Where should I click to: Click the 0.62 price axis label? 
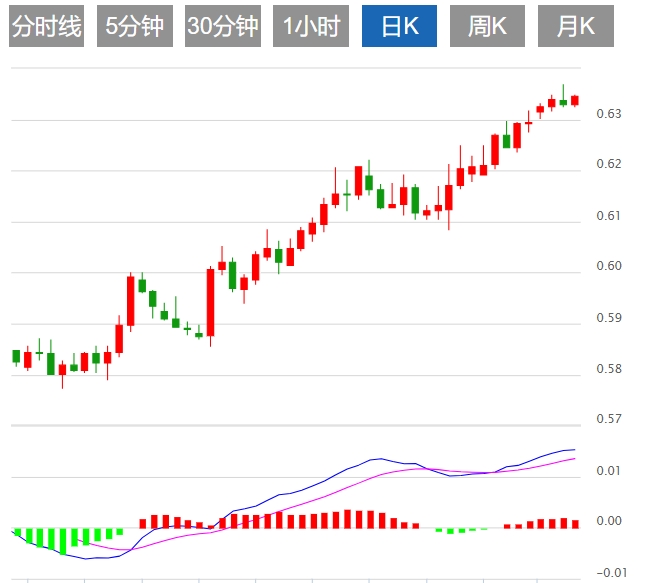[x=608, y=164]
